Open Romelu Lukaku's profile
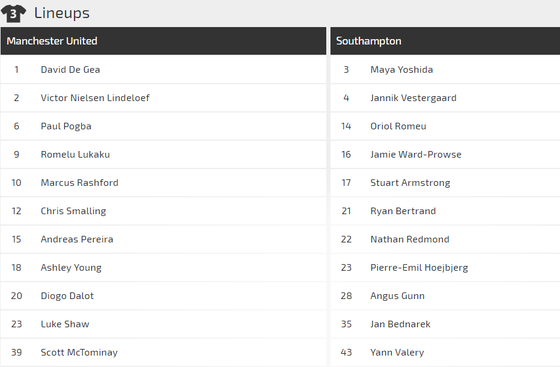560x367 pixels. (x=75, y=154)
